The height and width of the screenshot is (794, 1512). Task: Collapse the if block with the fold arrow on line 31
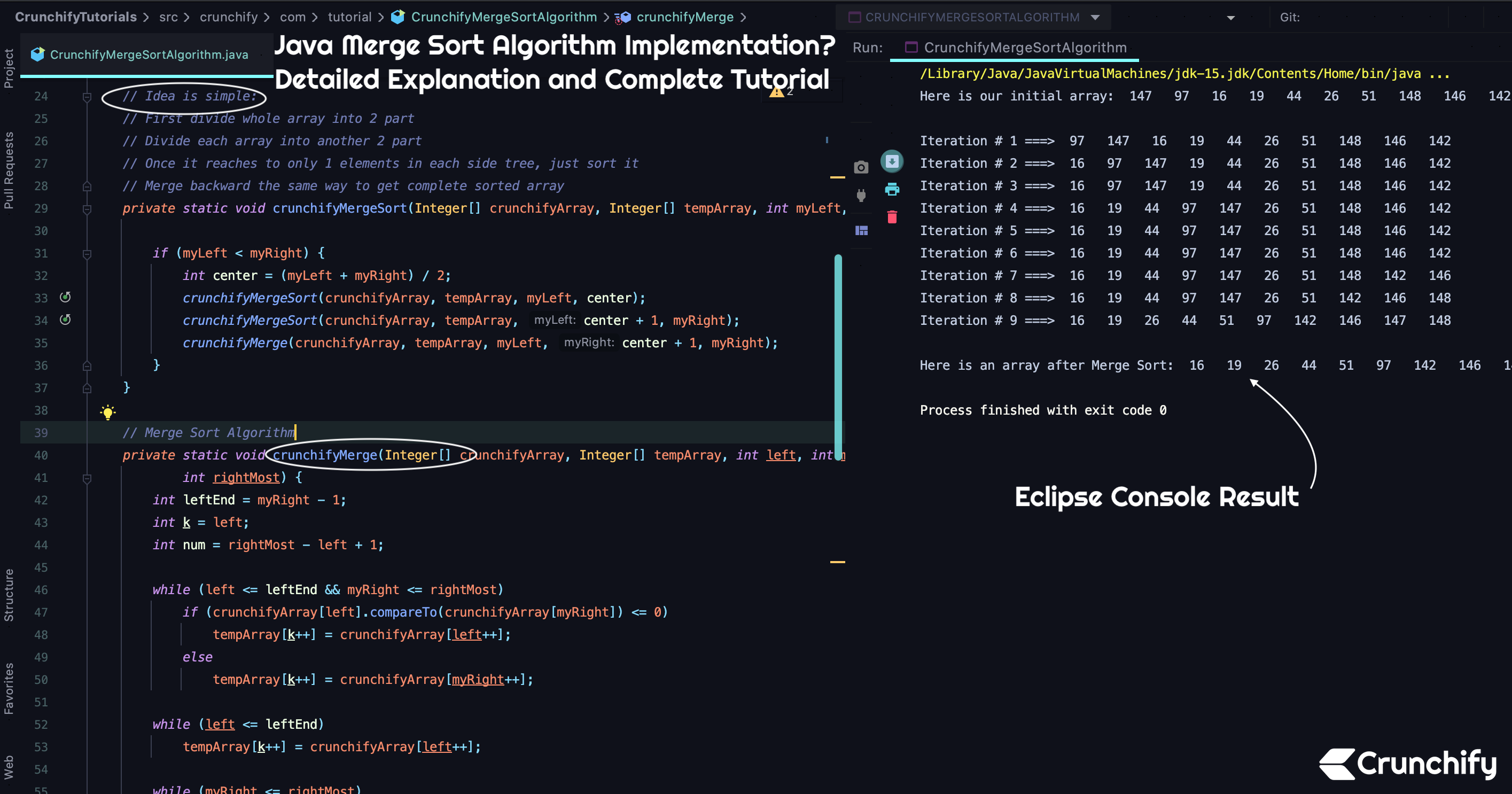tap(87, 254)
